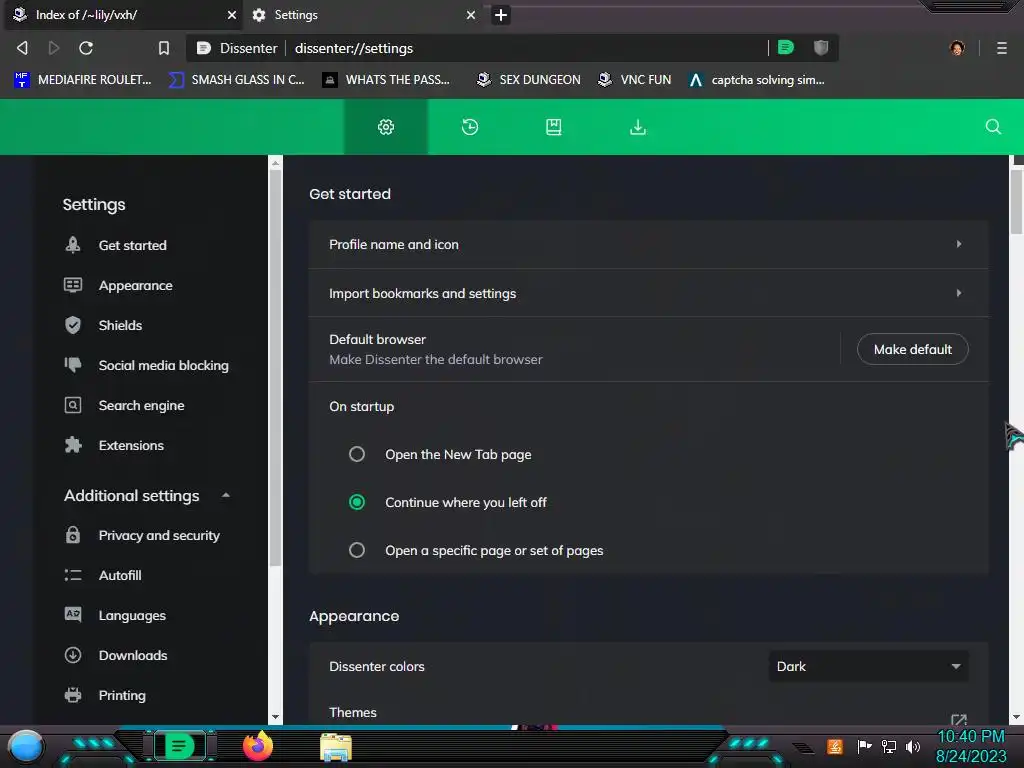Open captcha solving sim... bookmark
Screen dimensions: 1024x768
(x=757, y=80)
